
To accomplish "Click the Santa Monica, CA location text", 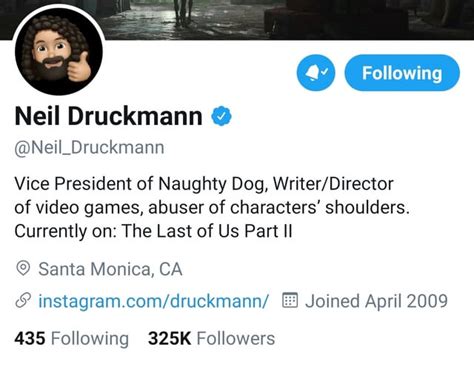I will 110,269.
